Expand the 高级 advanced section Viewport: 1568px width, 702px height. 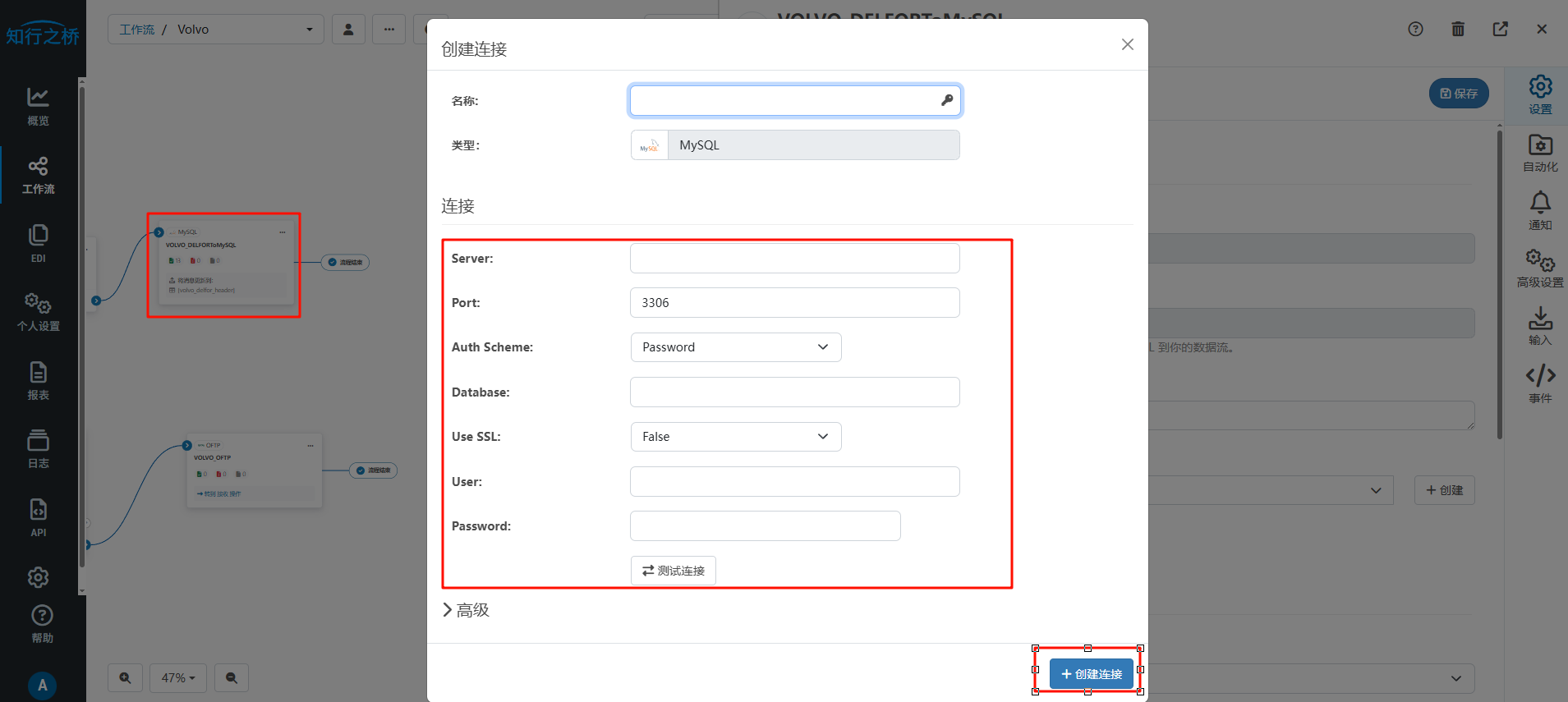click(466, 610)
